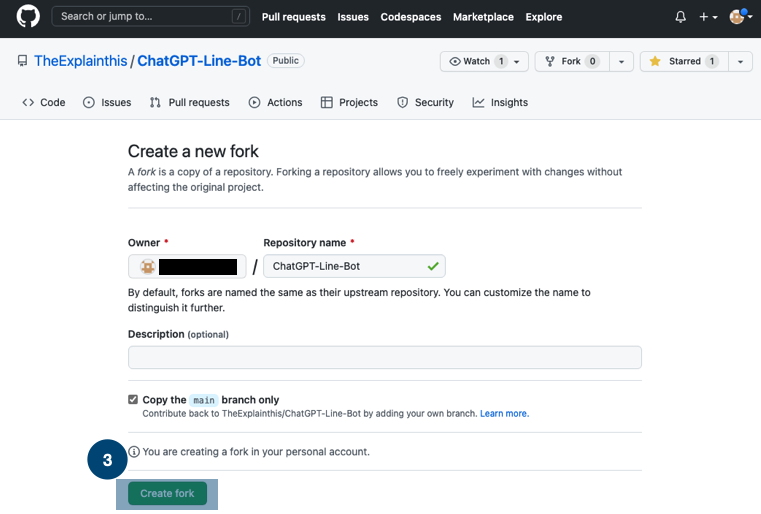Viewport: 761px width, 514px height.
Task: Click the main branch label
Action: click(x=203, y=400)
